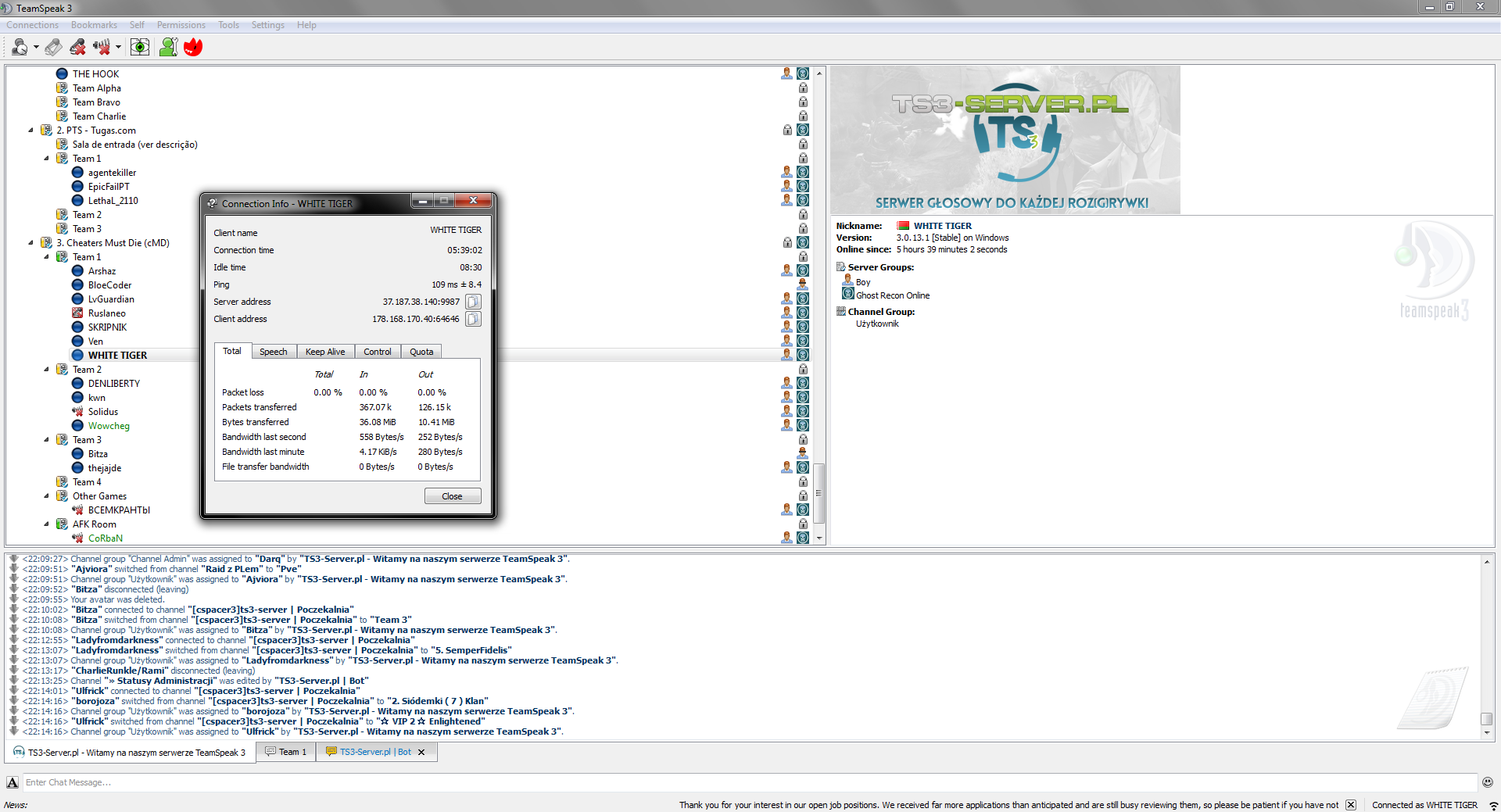The image size is (1501, 812).
Task: Collapse Team 2 containing DENLIBERTY
Action: [46, 370]
